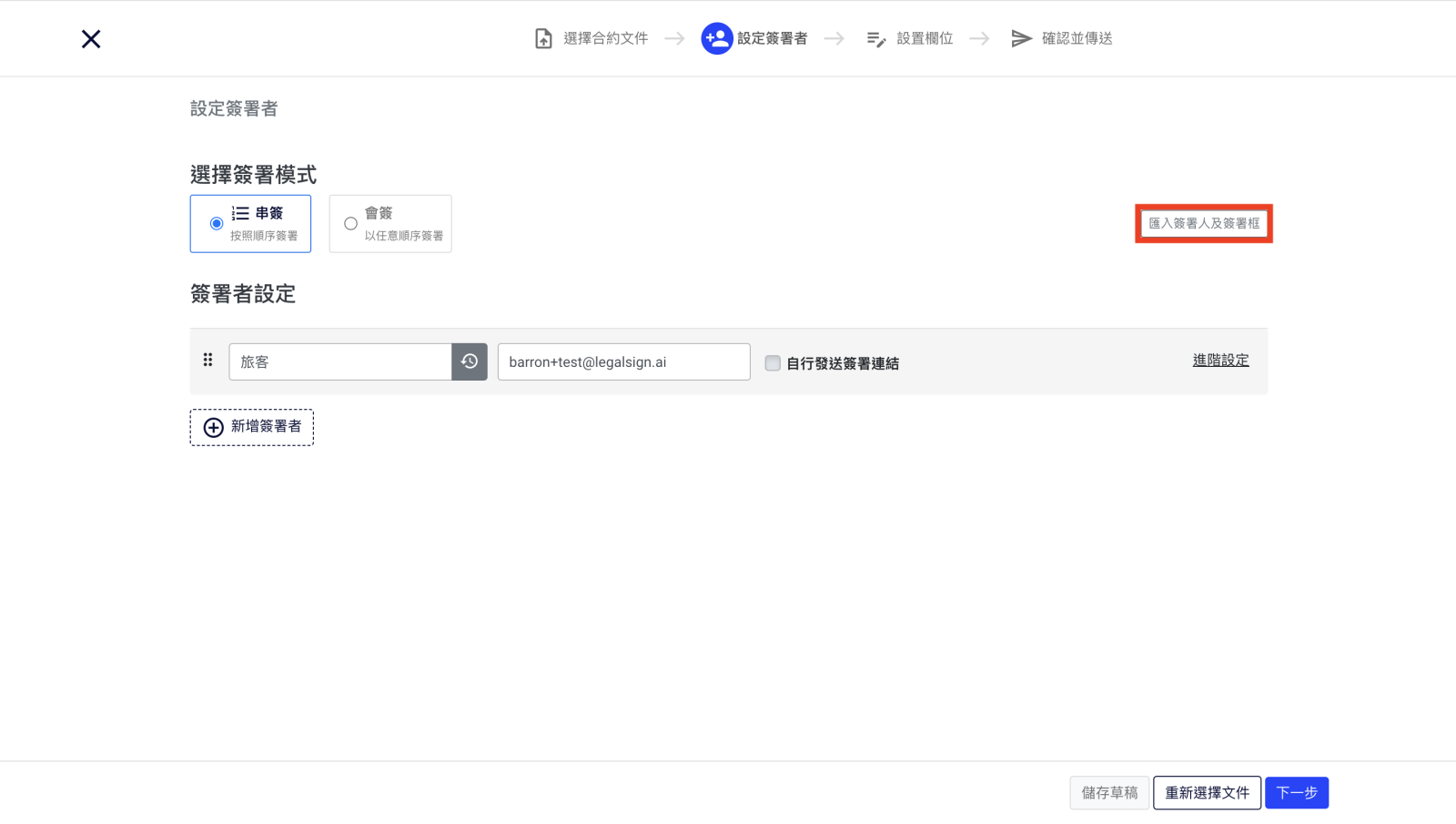
Task: Click the 設定簽署者 add-person step icon
Action: coord(717,38)
